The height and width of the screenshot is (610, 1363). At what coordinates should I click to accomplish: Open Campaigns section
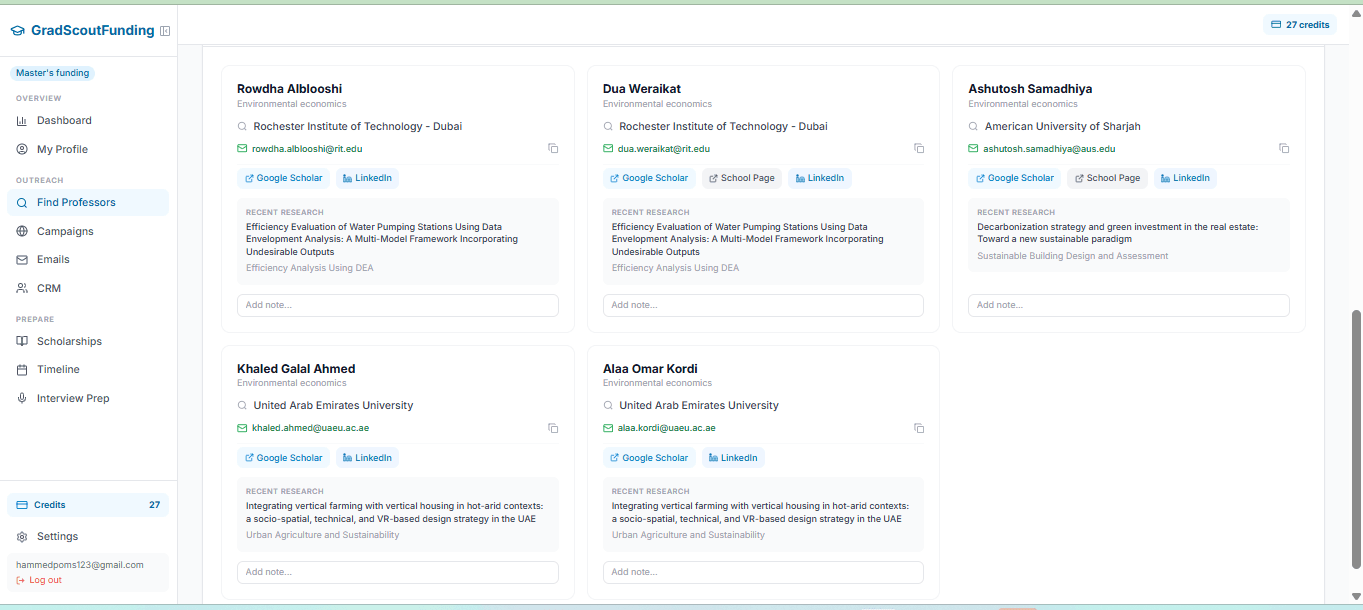88,231
